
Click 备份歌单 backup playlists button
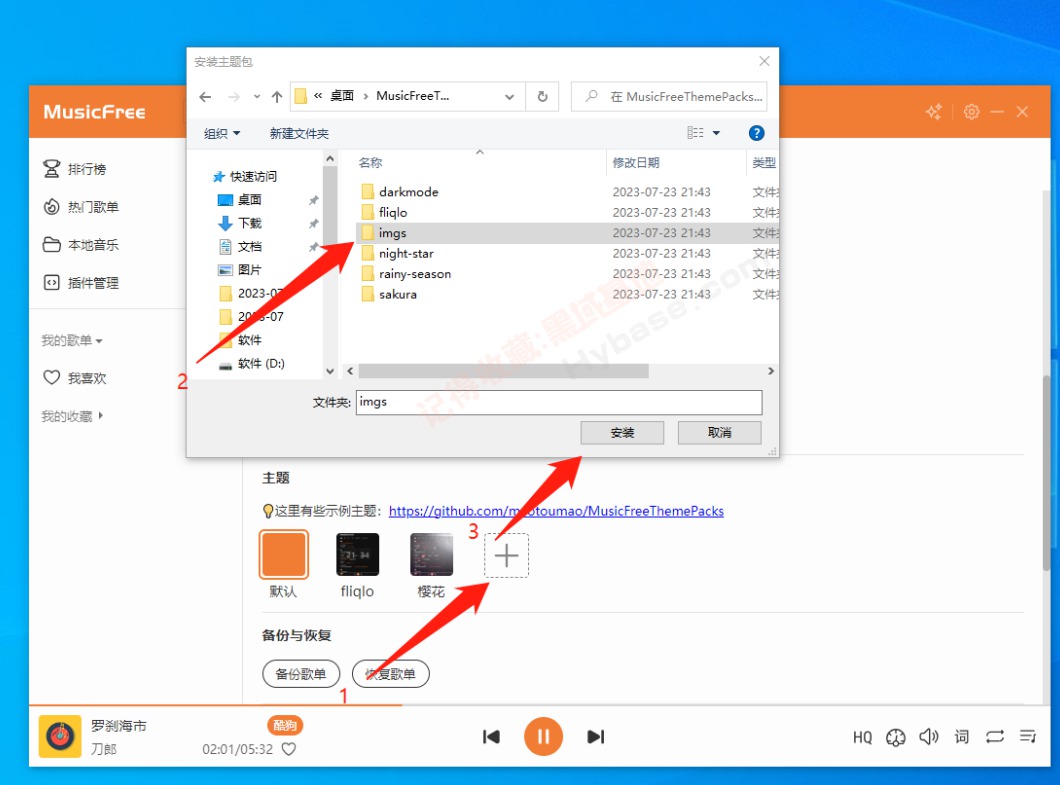(x=301, y=674)
